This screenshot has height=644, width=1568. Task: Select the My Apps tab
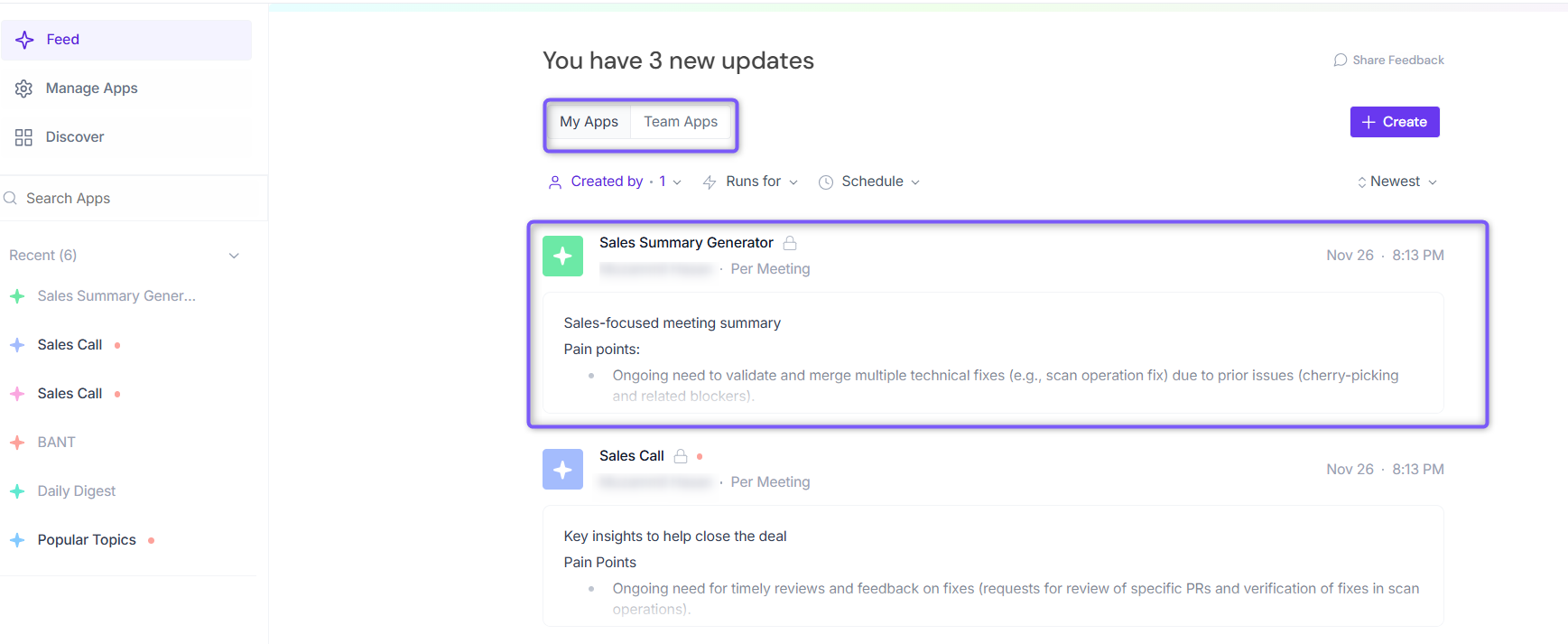point(589,122)
